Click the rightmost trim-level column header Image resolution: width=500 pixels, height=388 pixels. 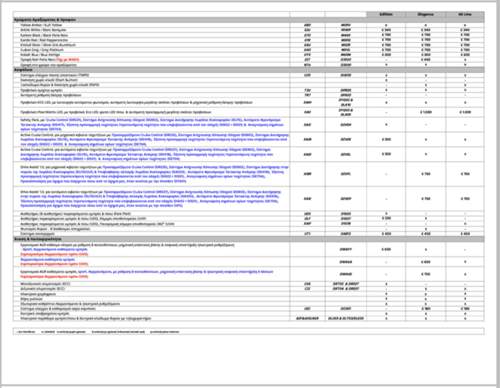[465, 14]
